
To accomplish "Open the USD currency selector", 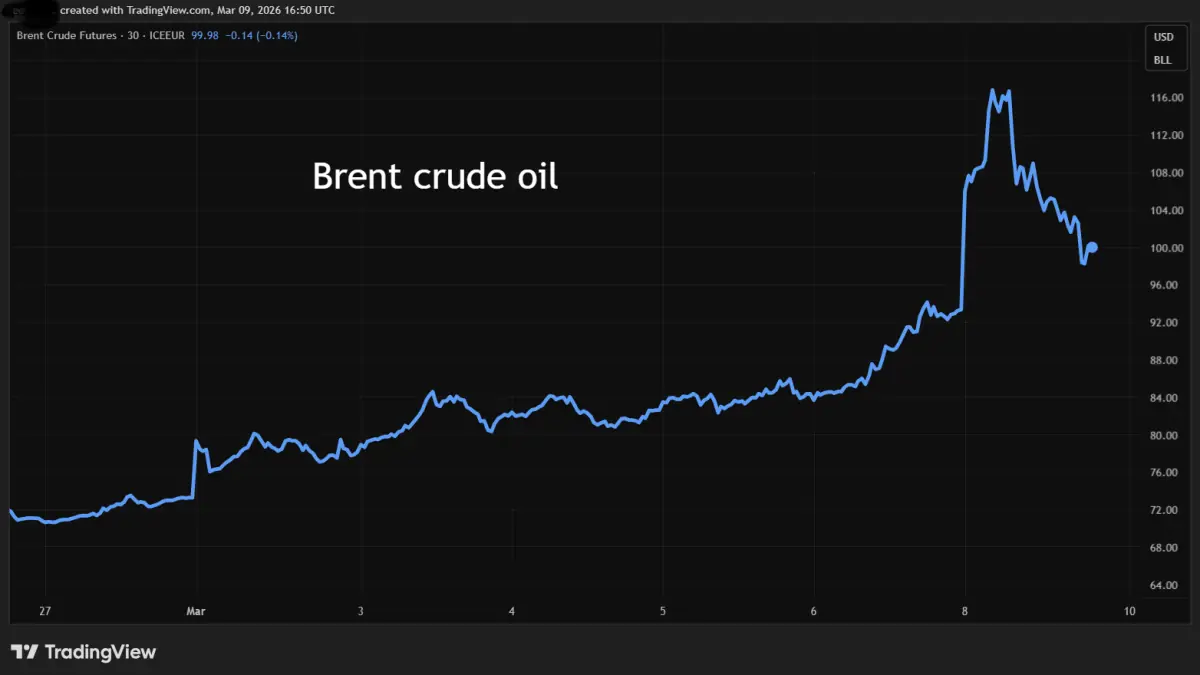I will click(x=1163, y=37).
